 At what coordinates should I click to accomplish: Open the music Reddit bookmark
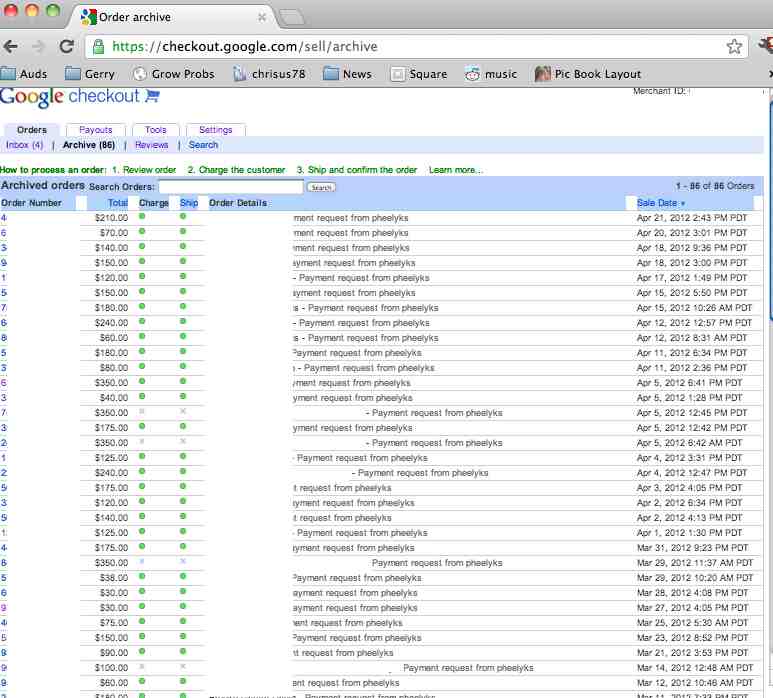491,73
